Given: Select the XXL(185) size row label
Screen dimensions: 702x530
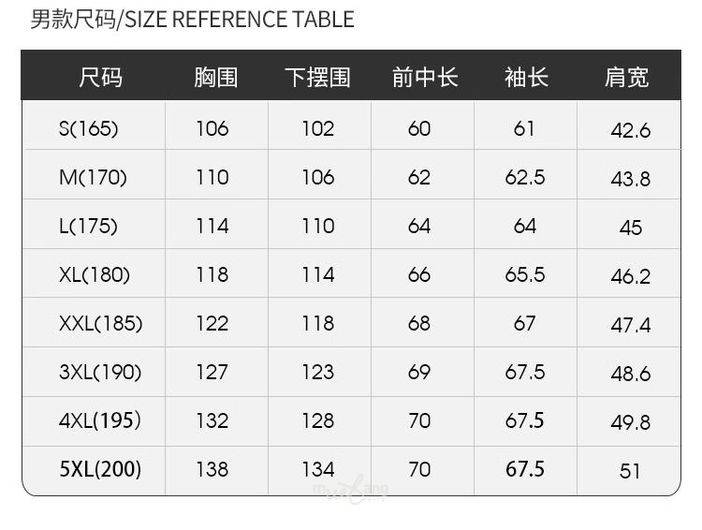Looking at the screenshot, I should [x=101, y=323].
